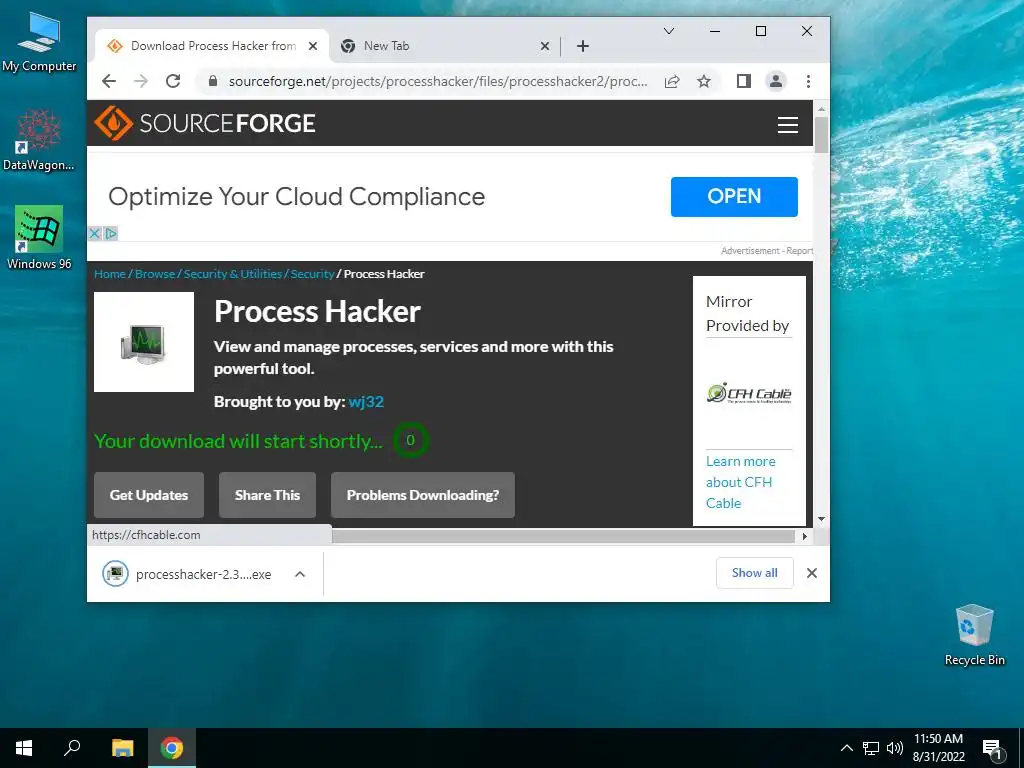1024x768 pixels.
Task: Click the Security breadcrumb link
Action: point(312,274)
